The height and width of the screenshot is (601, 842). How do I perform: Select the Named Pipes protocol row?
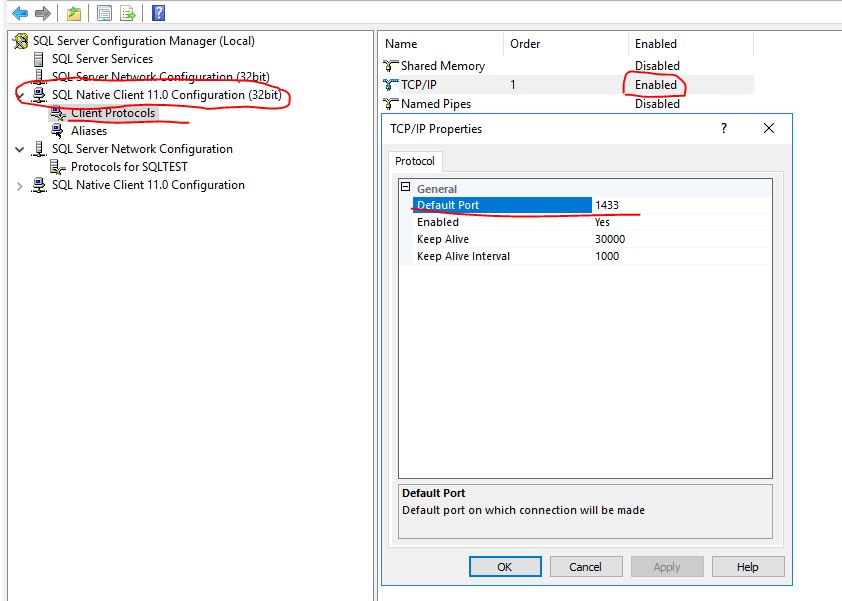pos(568,104)
